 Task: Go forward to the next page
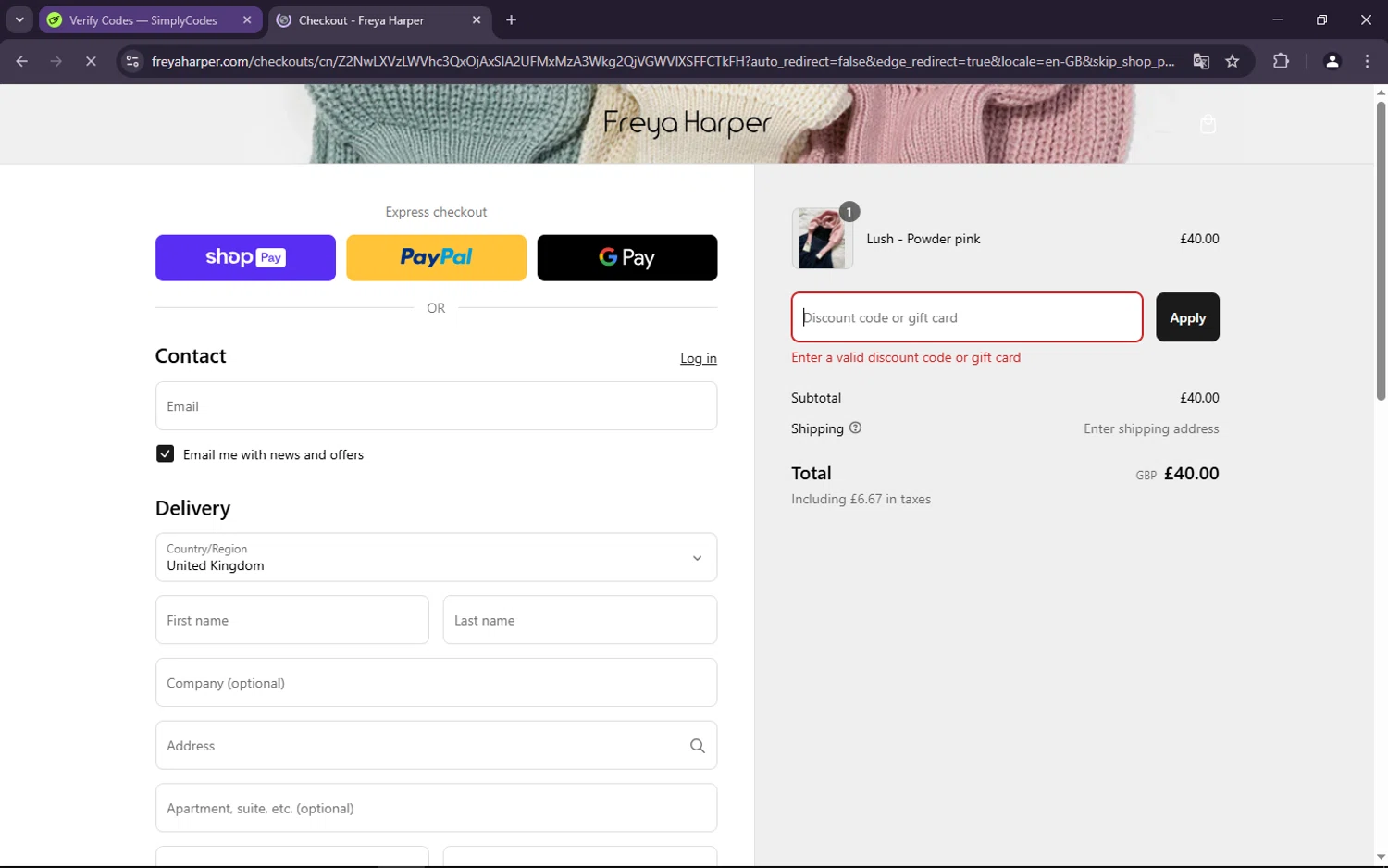[56, 61]
